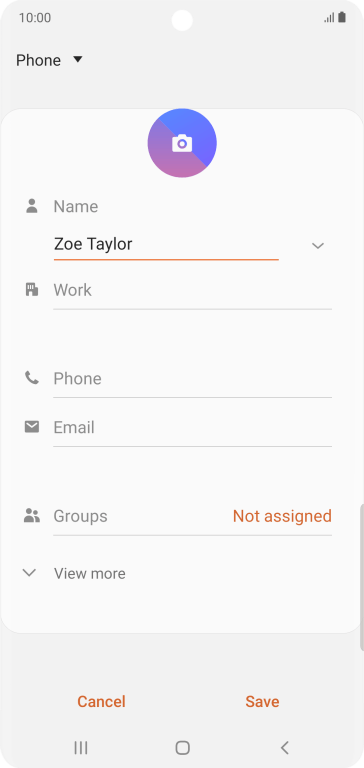Open Groups Not assigned selector
This screenshot has width=364, height=768.
(x=282, y=516)
